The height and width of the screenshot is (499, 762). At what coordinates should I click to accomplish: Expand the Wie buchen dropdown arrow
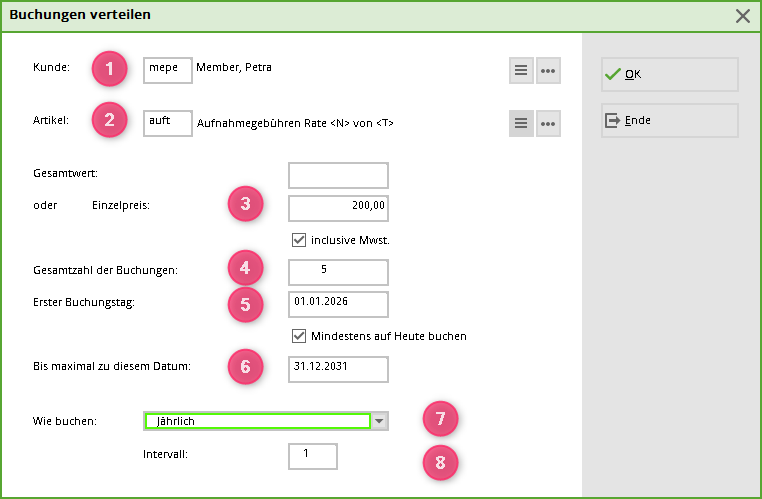pos(379,422)
